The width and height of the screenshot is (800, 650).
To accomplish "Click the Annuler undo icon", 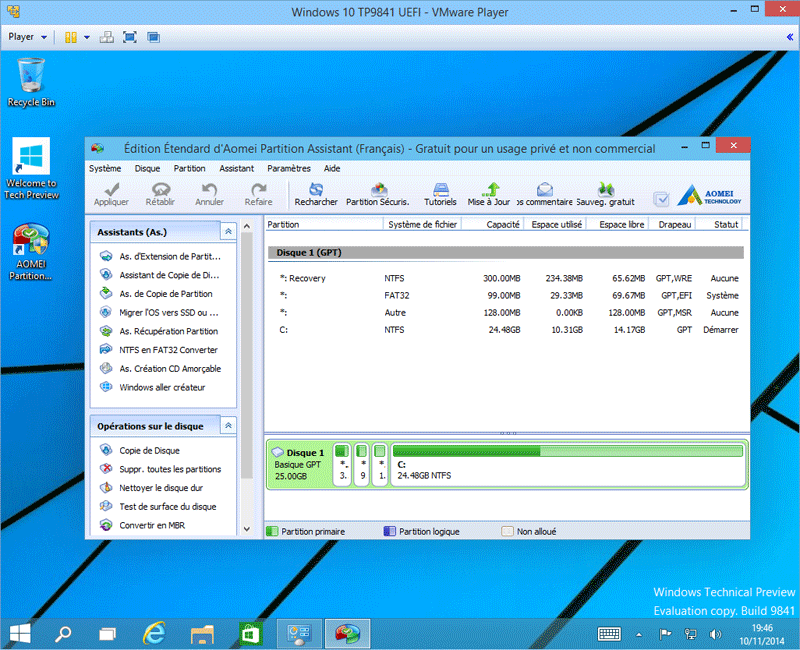I will [209, 190].
